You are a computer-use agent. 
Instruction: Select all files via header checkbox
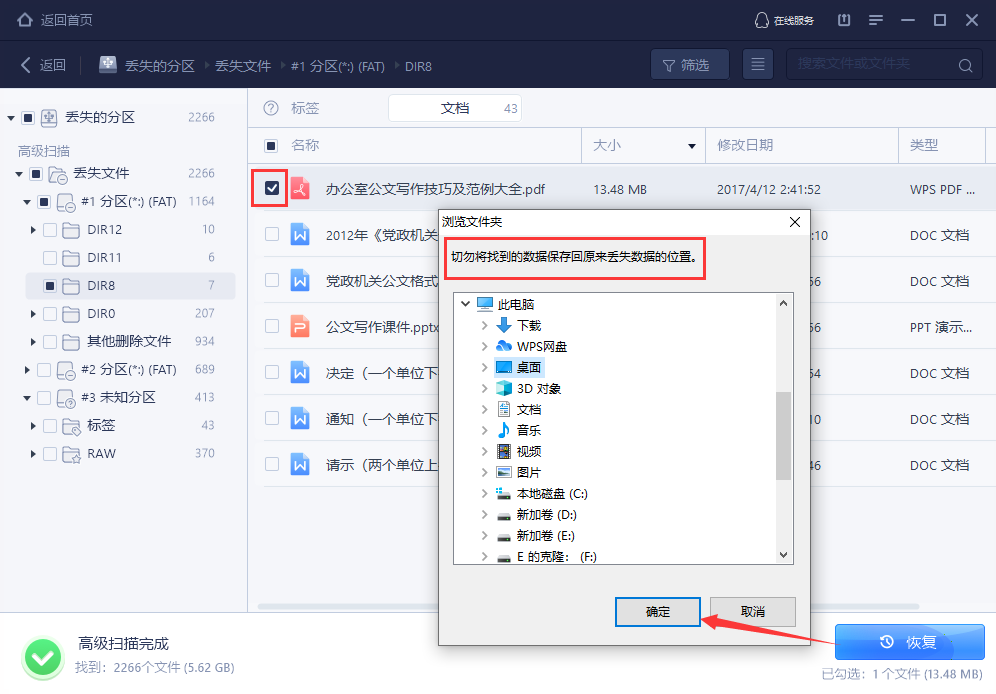tap(269, 145)
